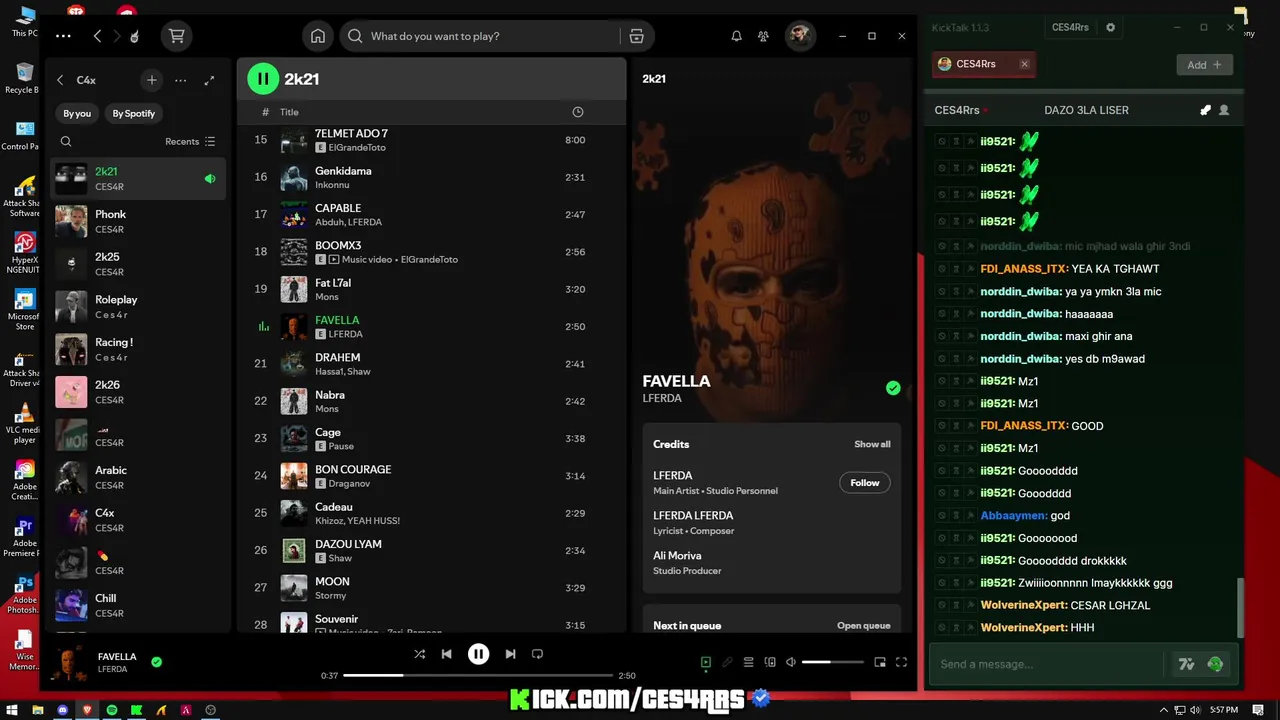Image resolution: width=1280 pixels, height=720 pixels.
Task: Enter Spotify full screen mode
Action: [x=901, y=662]
